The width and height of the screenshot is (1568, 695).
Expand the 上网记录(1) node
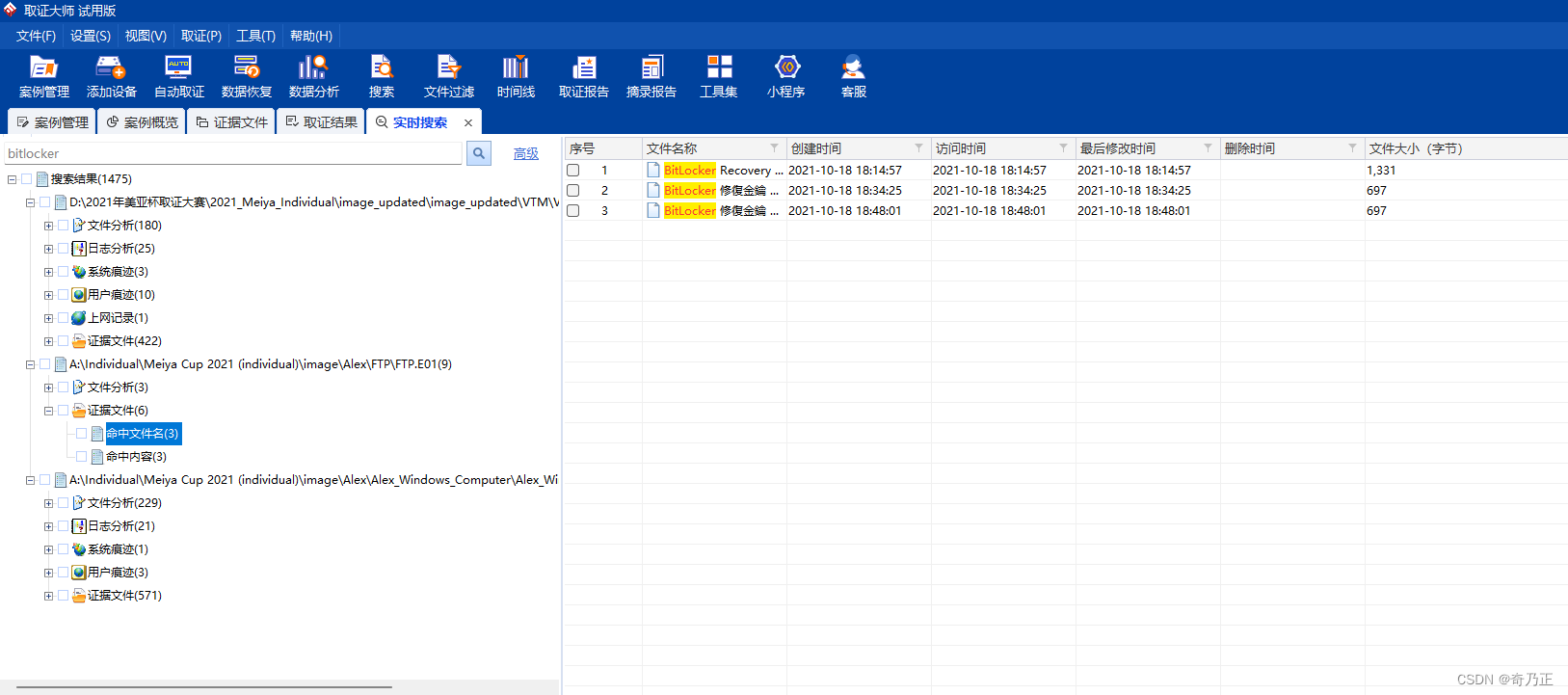point(48,318)
